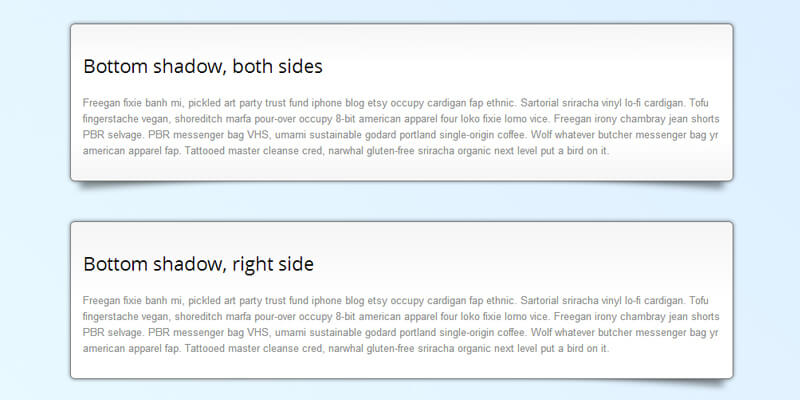Screen dimensions: 800x400
Task: Click "PBR selvage" in the second card
Action: (110, 332)
